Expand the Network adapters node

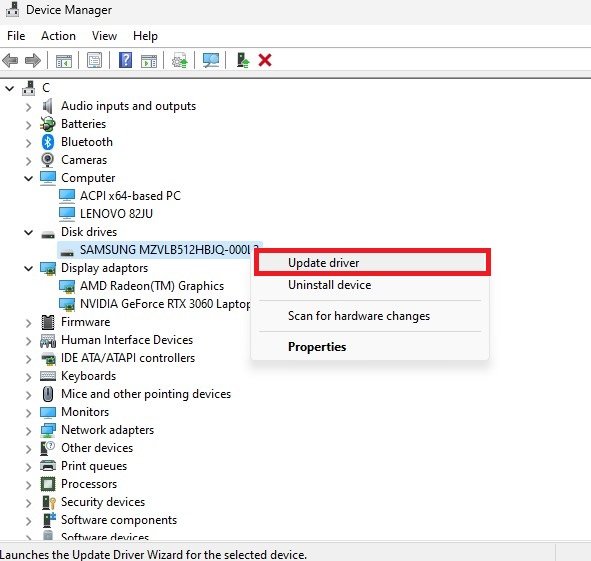pyautogui.click(x=28, y=431)
